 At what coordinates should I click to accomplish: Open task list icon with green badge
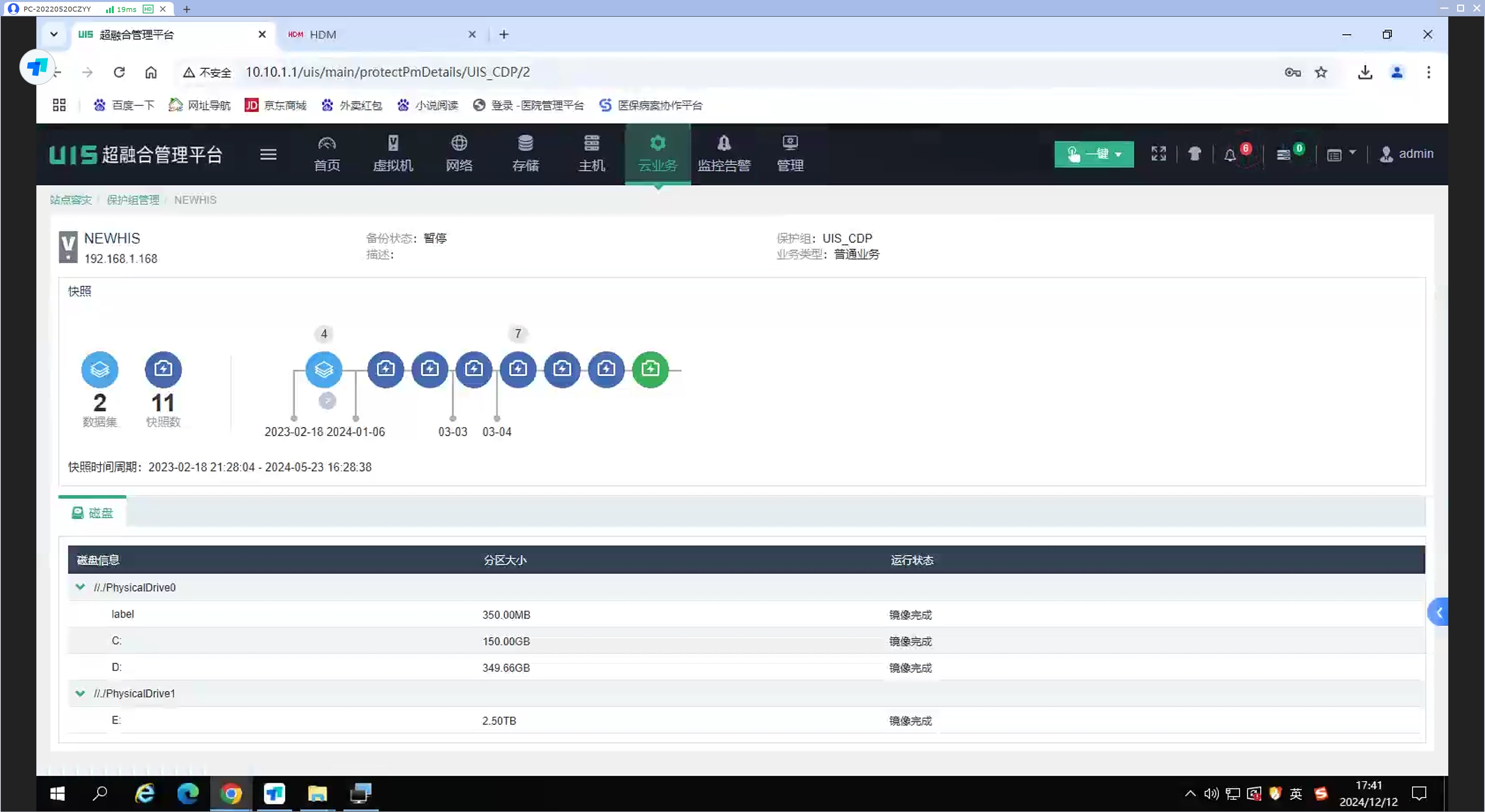[x=1283, y=154]
